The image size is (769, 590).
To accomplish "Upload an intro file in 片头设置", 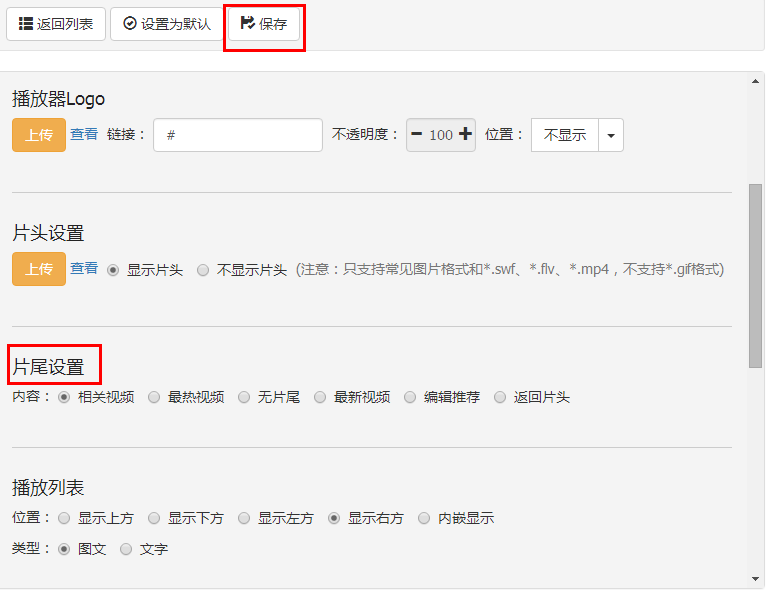I will [39, 269].
